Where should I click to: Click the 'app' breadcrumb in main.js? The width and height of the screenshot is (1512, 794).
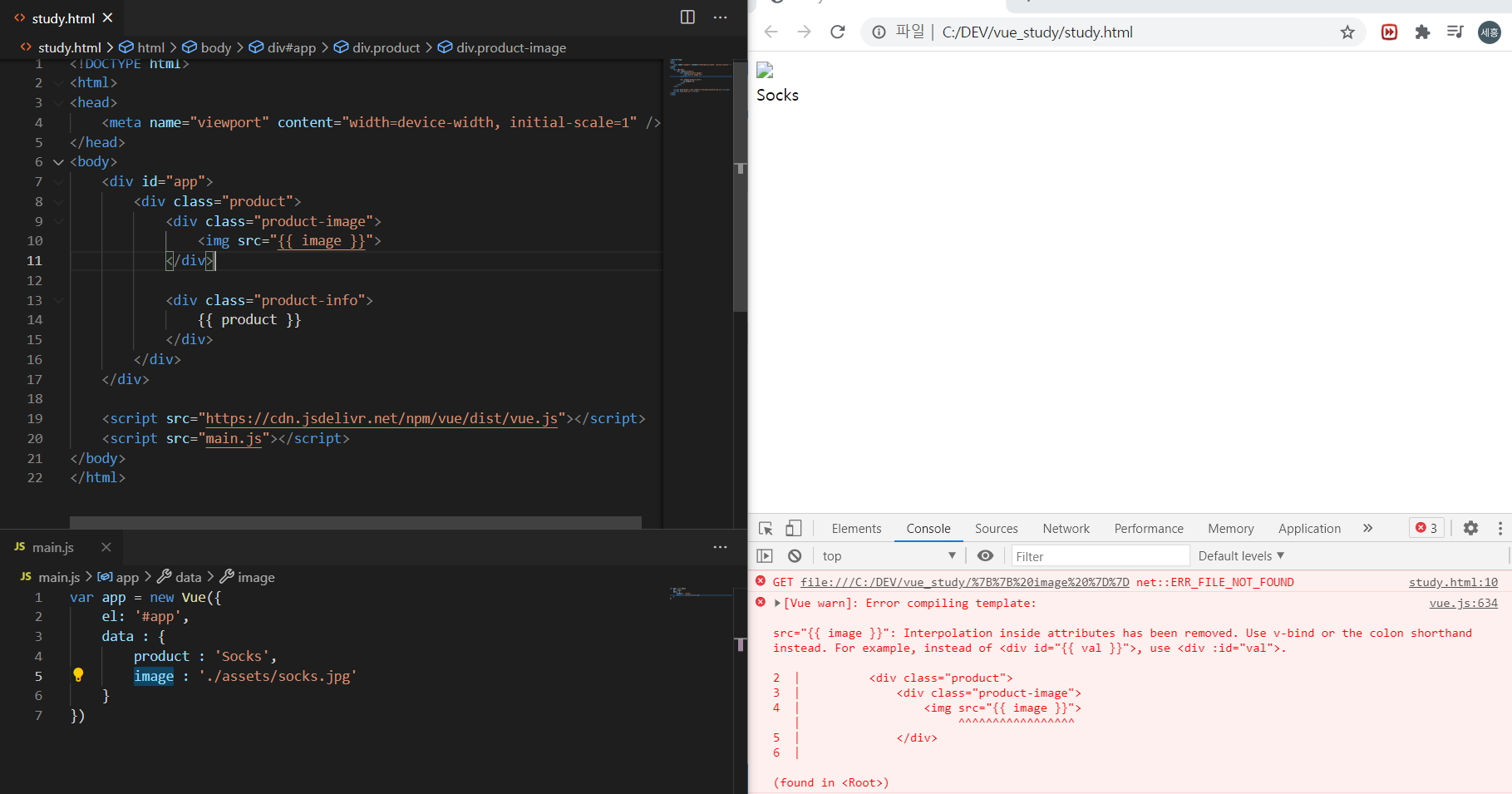point(118,577)
